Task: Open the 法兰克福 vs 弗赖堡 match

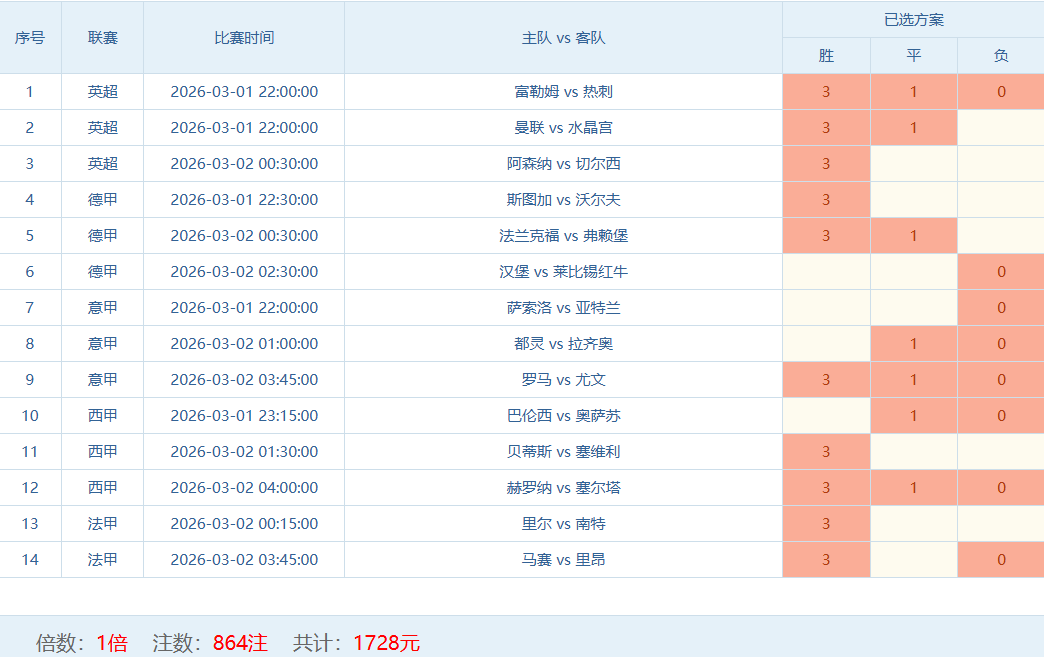Action: [563, 236]
